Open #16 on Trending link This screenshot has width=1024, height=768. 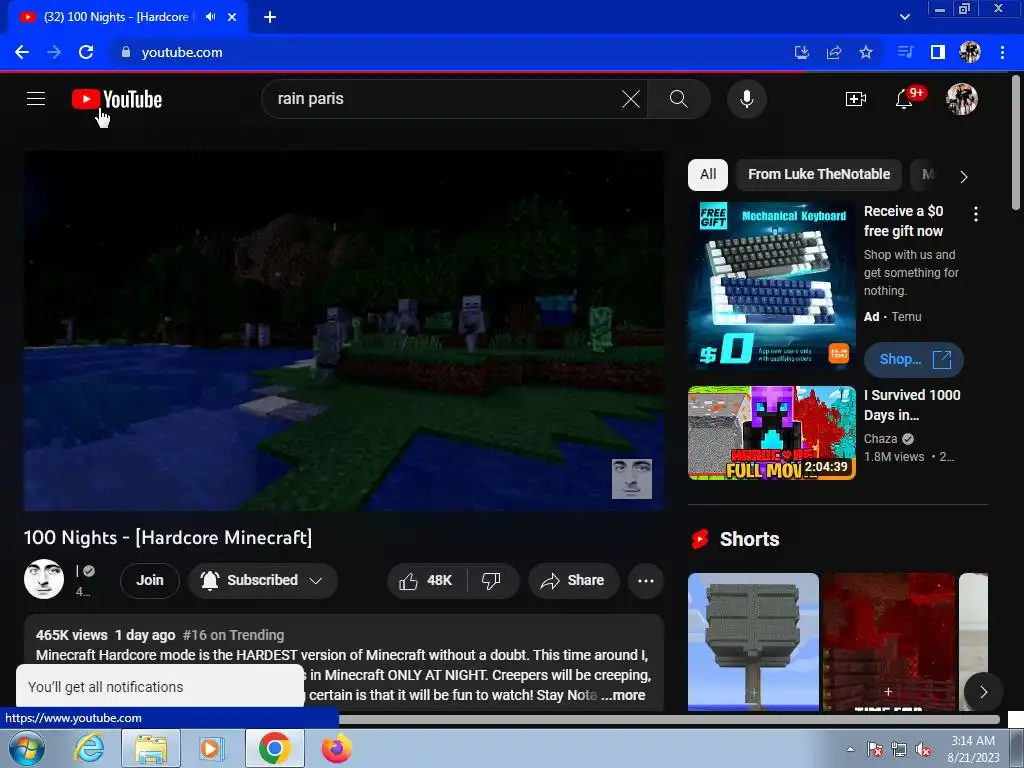point(233,635)
